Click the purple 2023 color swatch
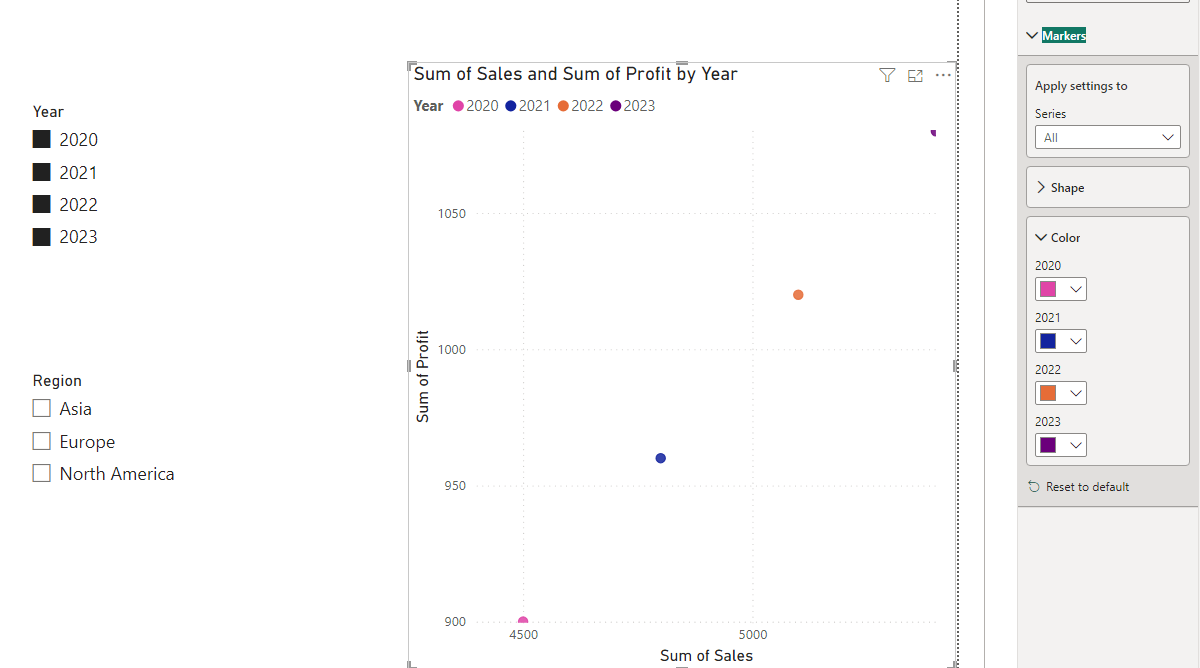 [x=1048, y=445]
